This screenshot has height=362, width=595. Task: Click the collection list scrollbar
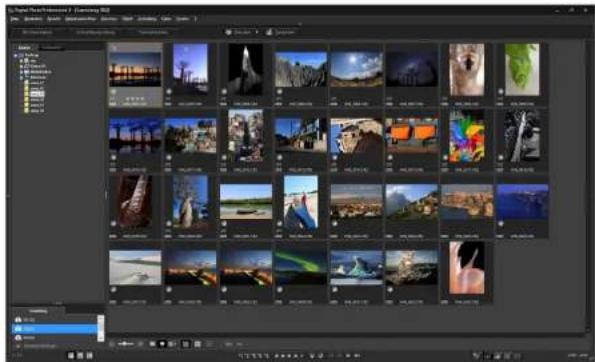(x=101, y=328)
